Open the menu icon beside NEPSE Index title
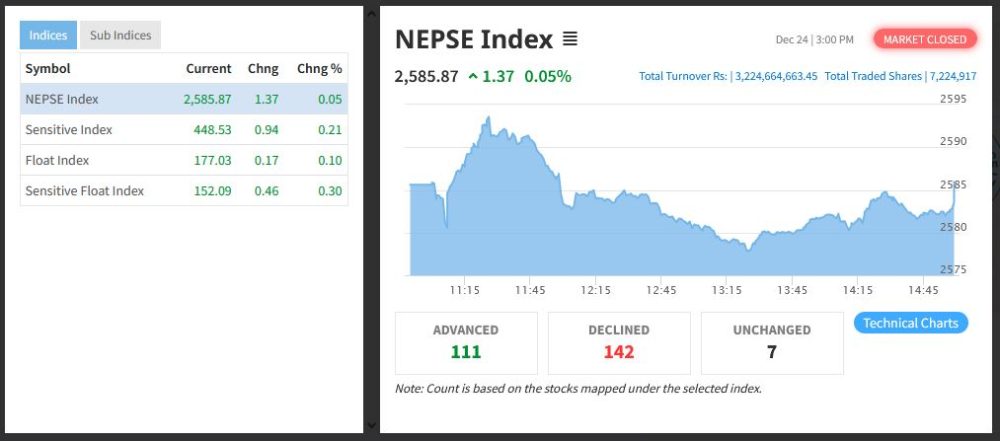1000x441 pixels. pos(570,40)
